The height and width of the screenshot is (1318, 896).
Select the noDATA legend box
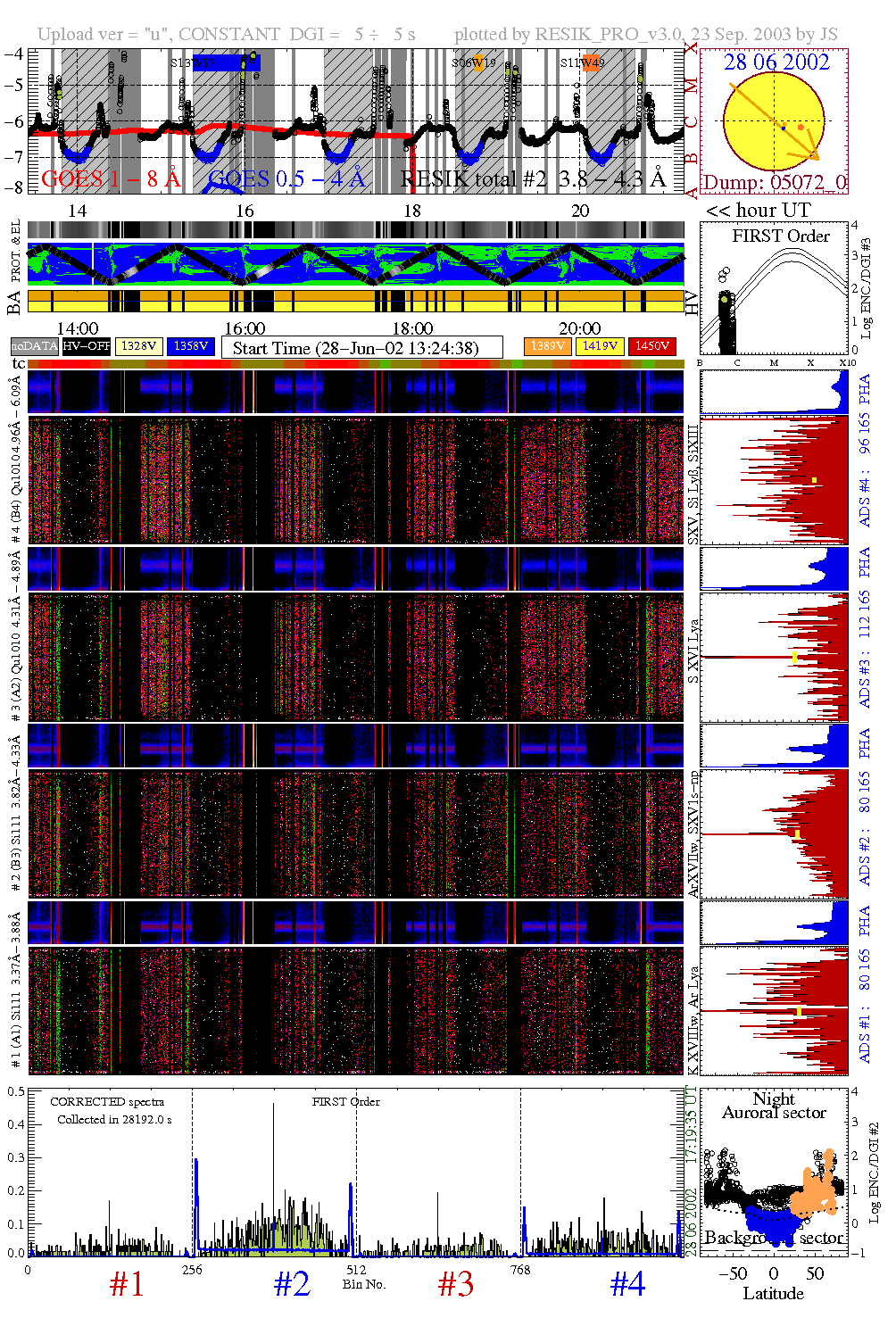pyautogui.click(x=35, y=346)
